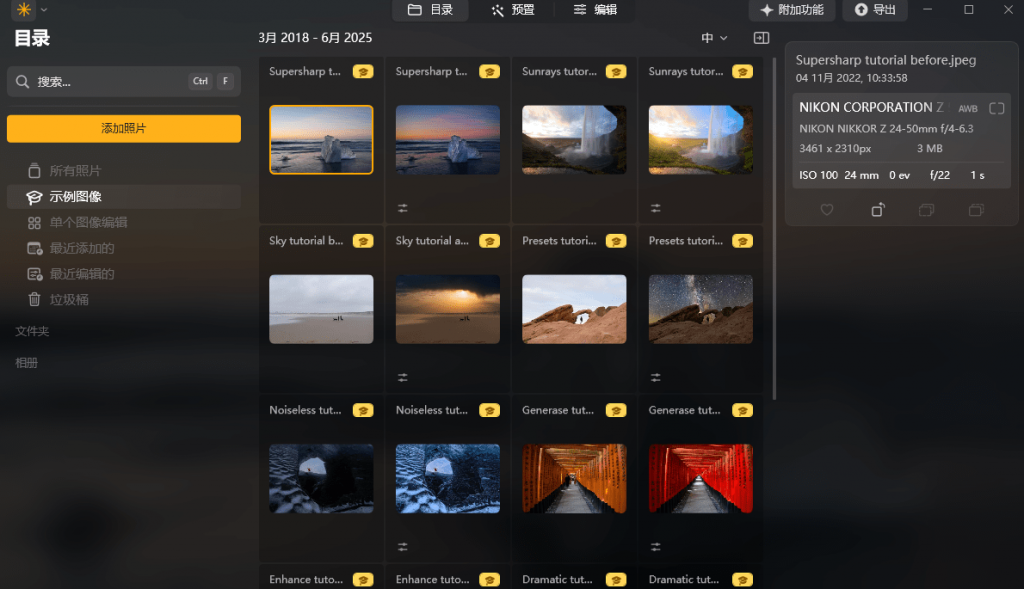1024x589 pixels.
Task: Open the 垃圾桶 trash in sidebar
Action: click(x=69, y=299)
